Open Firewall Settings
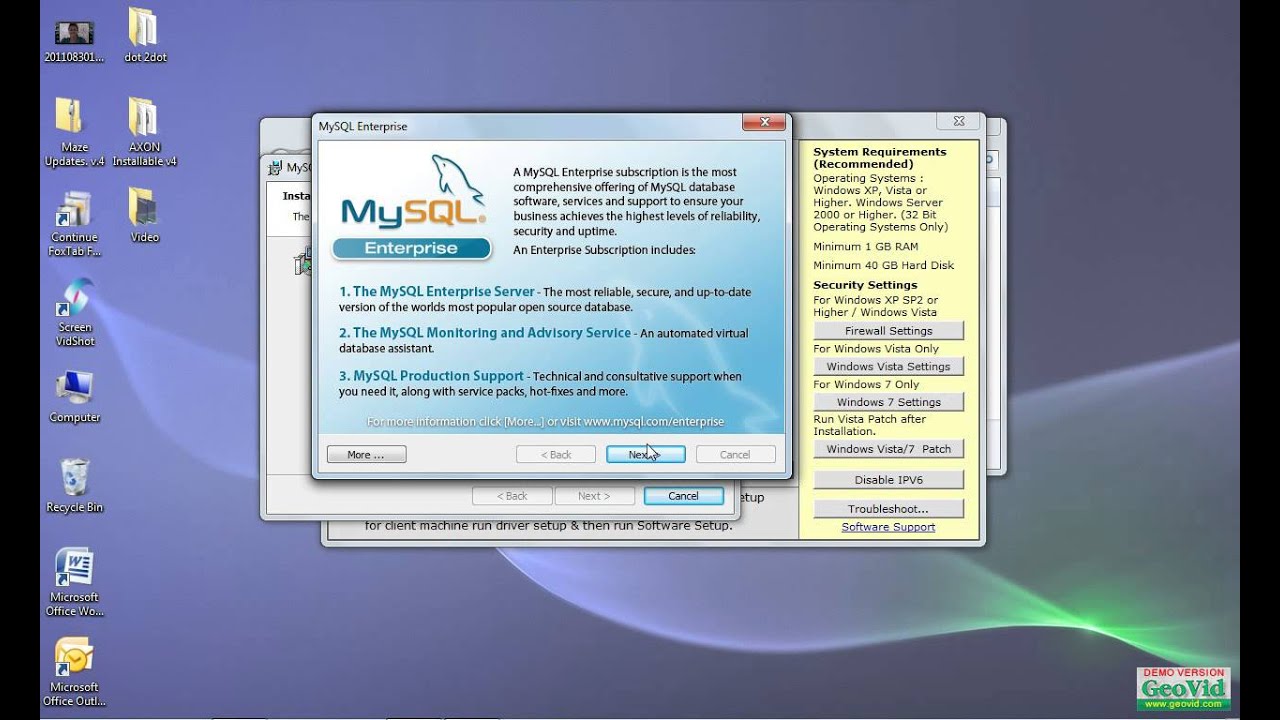Image resolution: width=1280 pixels, height=720 pixels. (x=888, y=331)
